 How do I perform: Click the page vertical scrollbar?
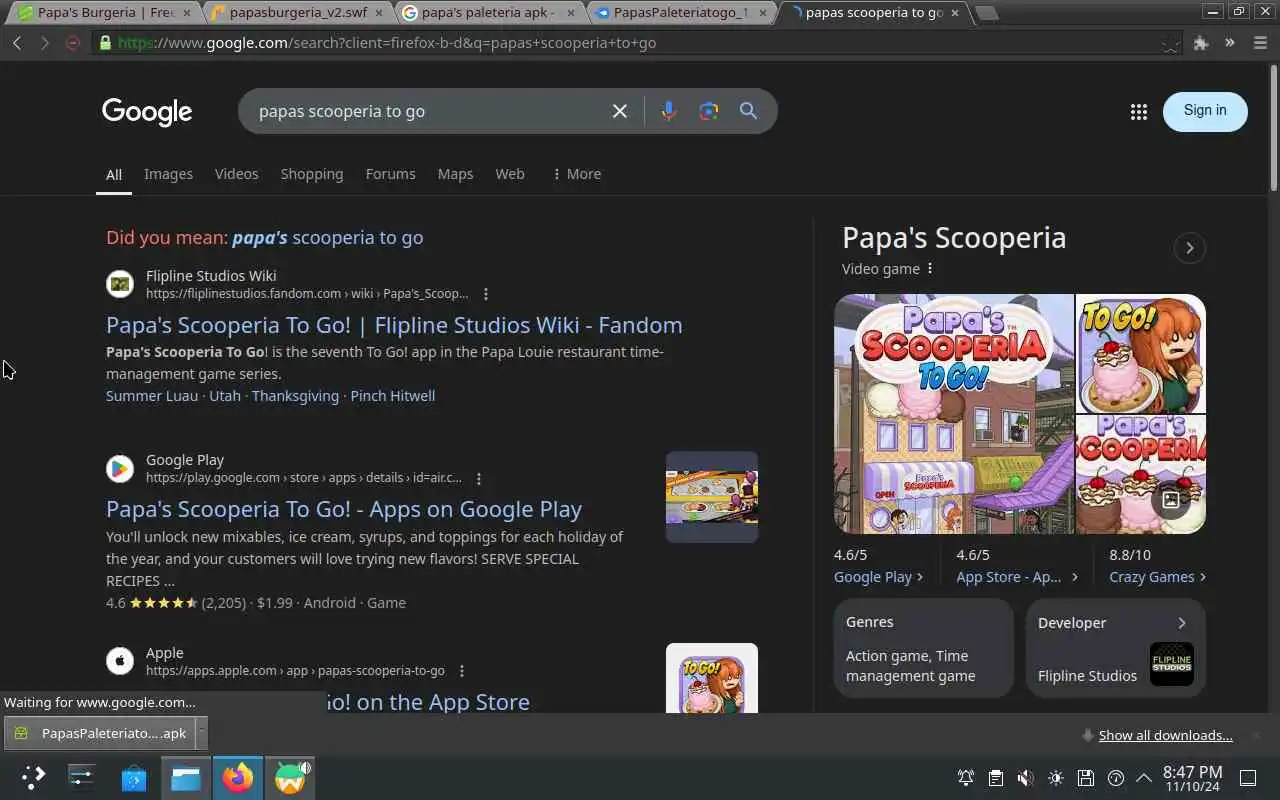point(1273,128)
